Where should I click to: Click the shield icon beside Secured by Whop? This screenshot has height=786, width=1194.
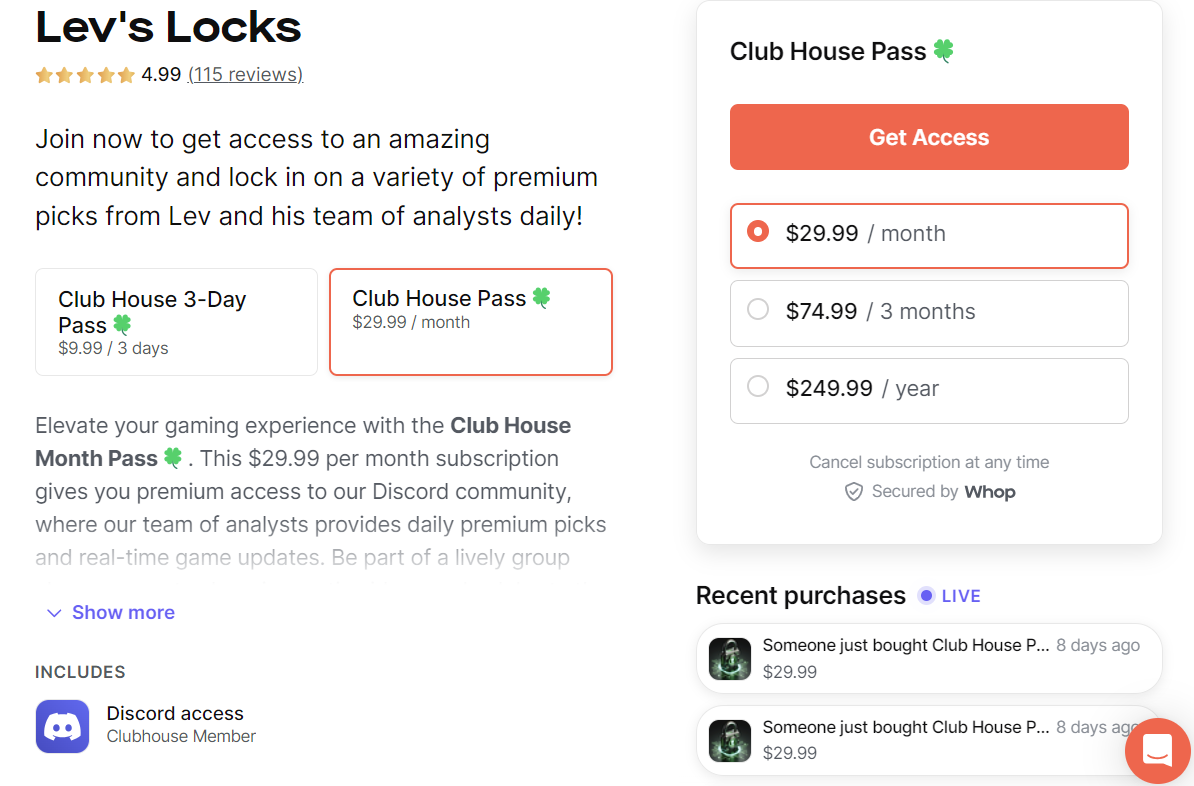[x=854, y=491]
